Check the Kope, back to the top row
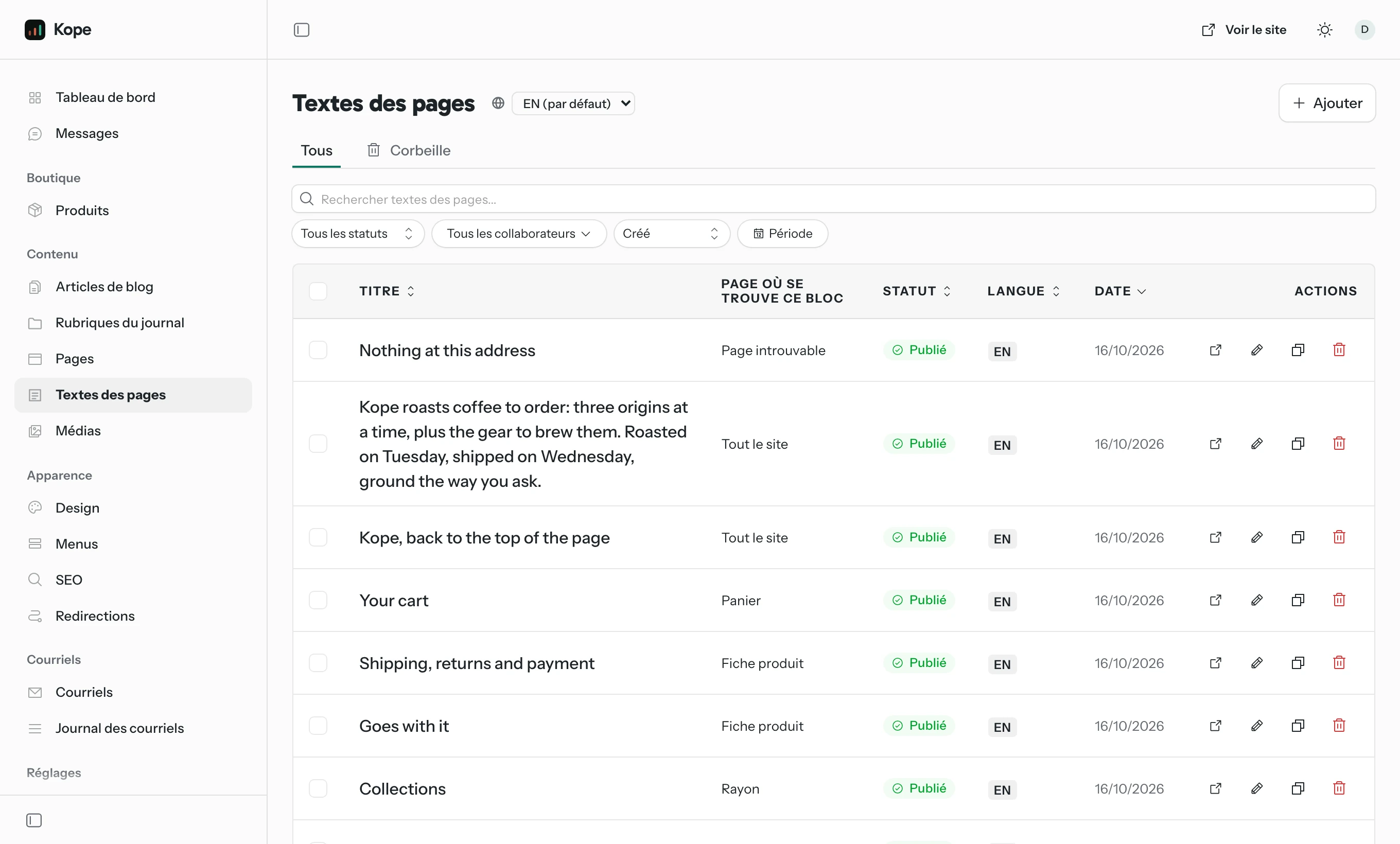The width and height of the screenshot is (1400, 844). (x=318, y=537)
